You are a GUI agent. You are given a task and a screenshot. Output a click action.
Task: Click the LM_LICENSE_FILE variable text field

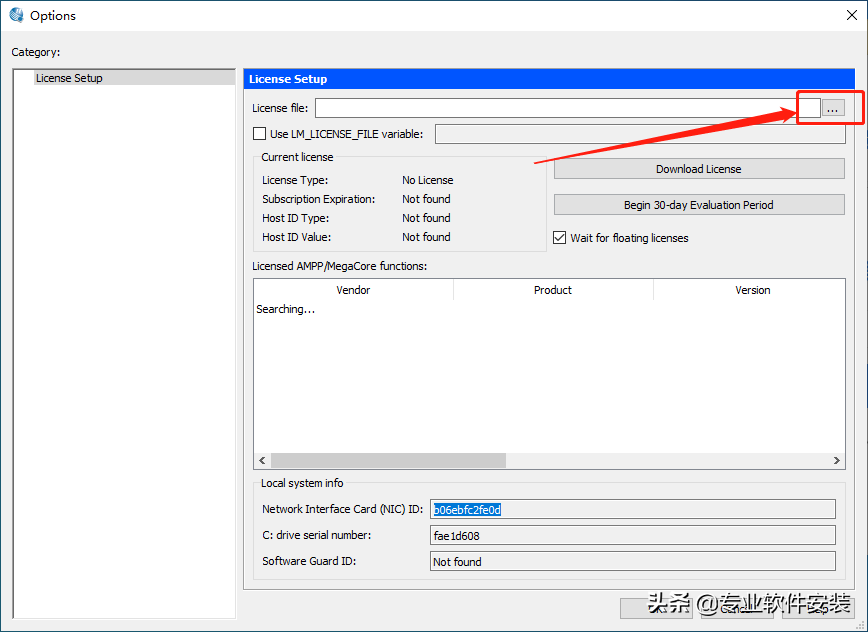click(x=640, y=134)
